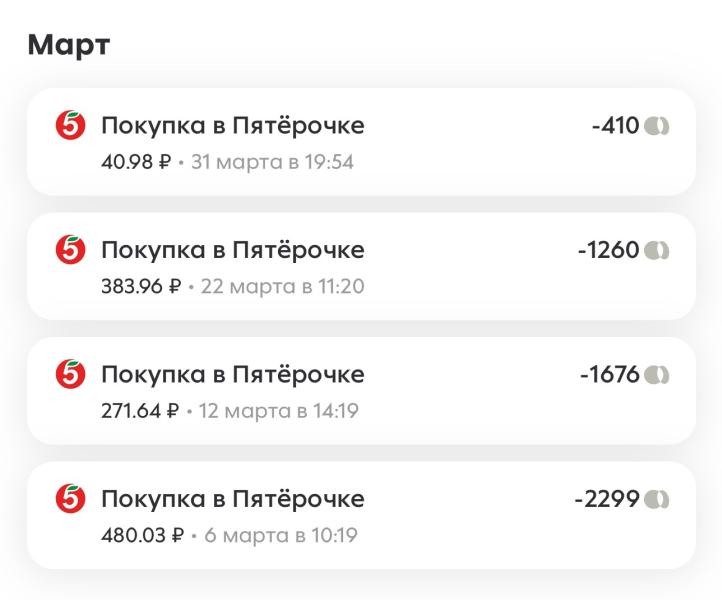The width and height of the screenshot is (722, 600).
Task: Open the purchase title dated 22 March
Action: click(232, 250)
